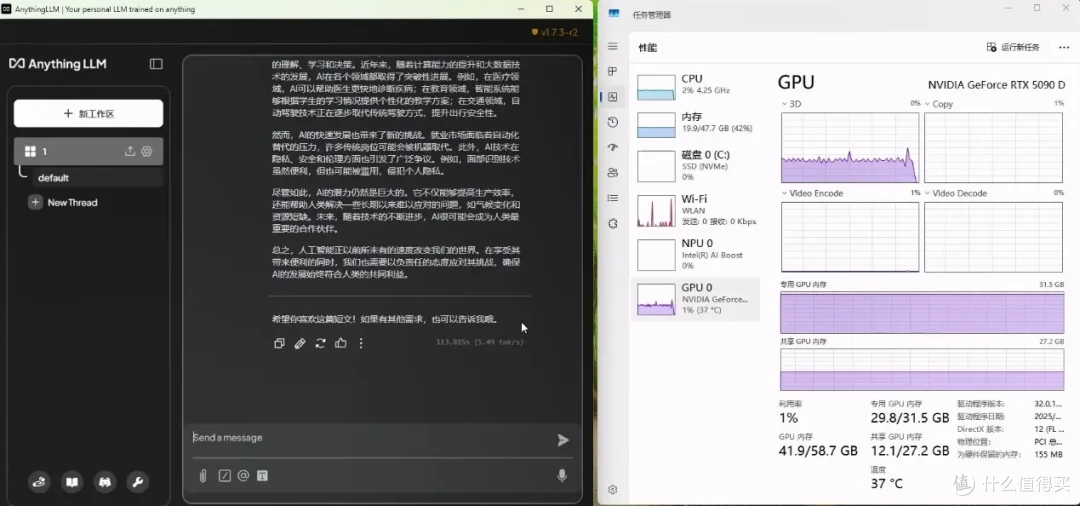Click the 12.1/27.2 GB shared memory value
This screenshot has width=1080, height=506.
coord(909,451)
